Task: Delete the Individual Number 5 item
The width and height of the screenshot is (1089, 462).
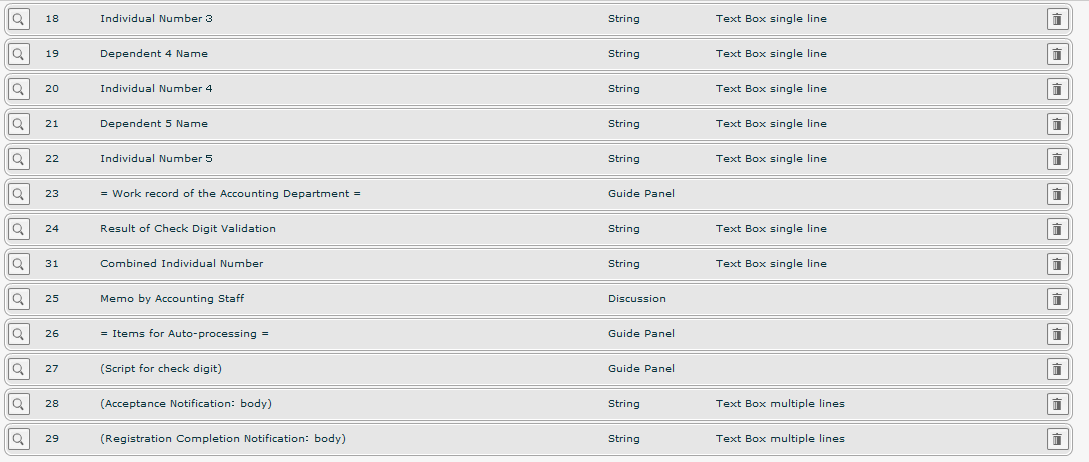Action: pyautogui.click(x=1057, y=159)
